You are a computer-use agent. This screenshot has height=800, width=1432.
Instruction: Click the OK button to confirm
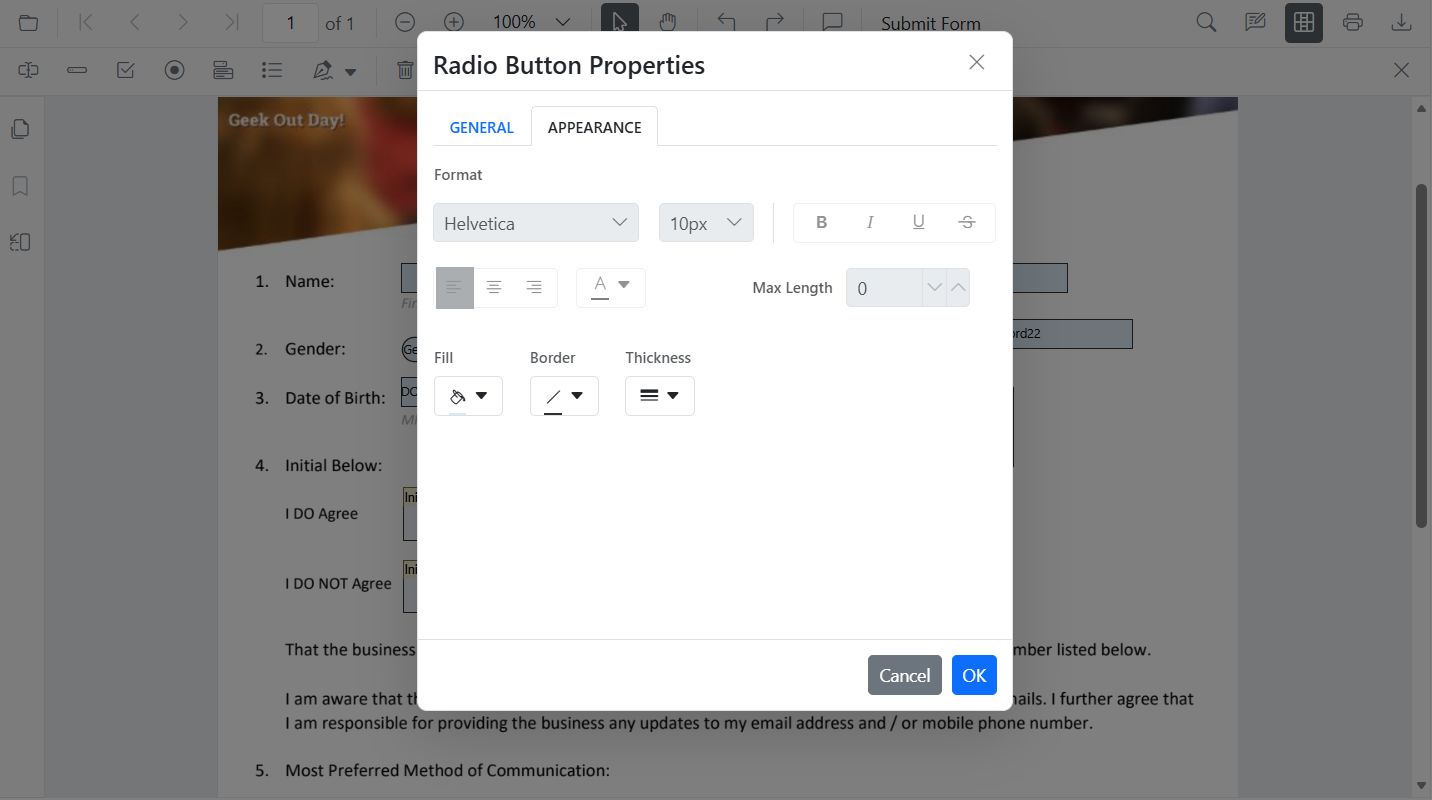coord(973,675)
